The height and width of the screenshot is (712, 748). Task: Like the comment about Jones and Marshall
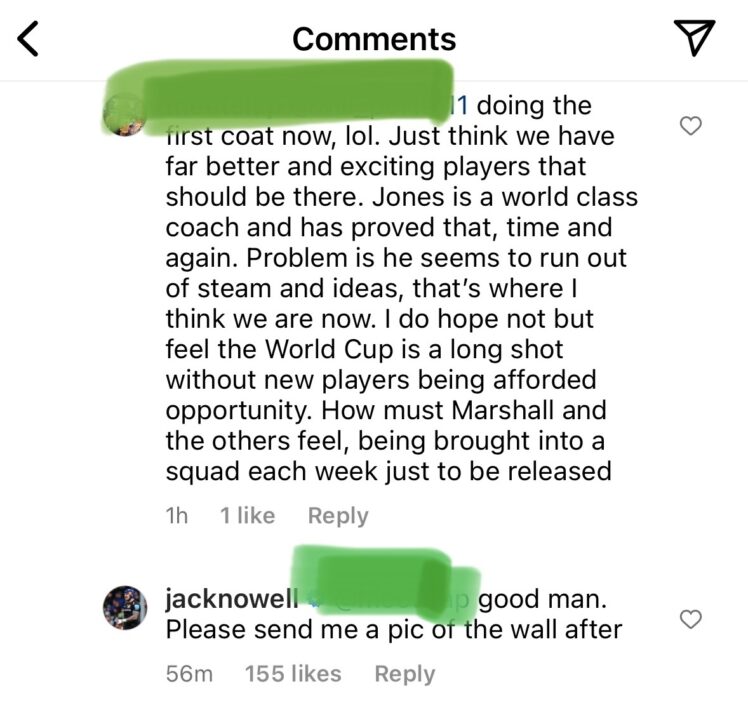tap(690, 126)
